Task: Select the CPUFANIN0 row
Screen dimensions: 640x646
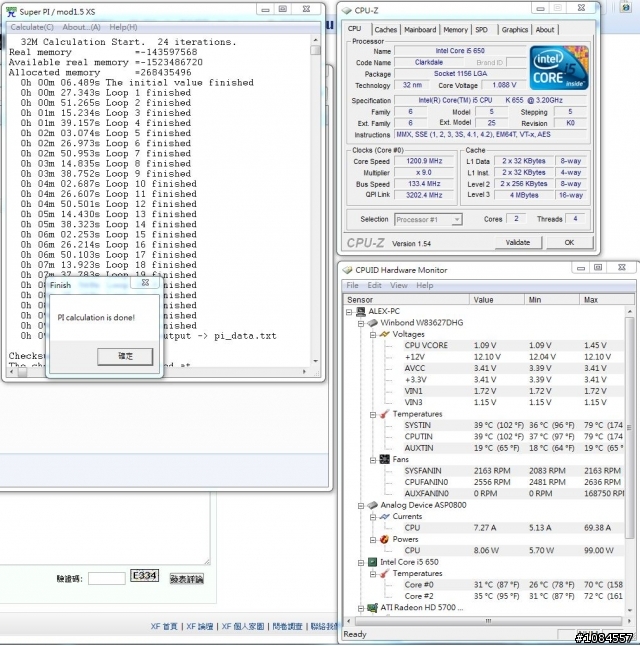Action: tap(513, 482)
